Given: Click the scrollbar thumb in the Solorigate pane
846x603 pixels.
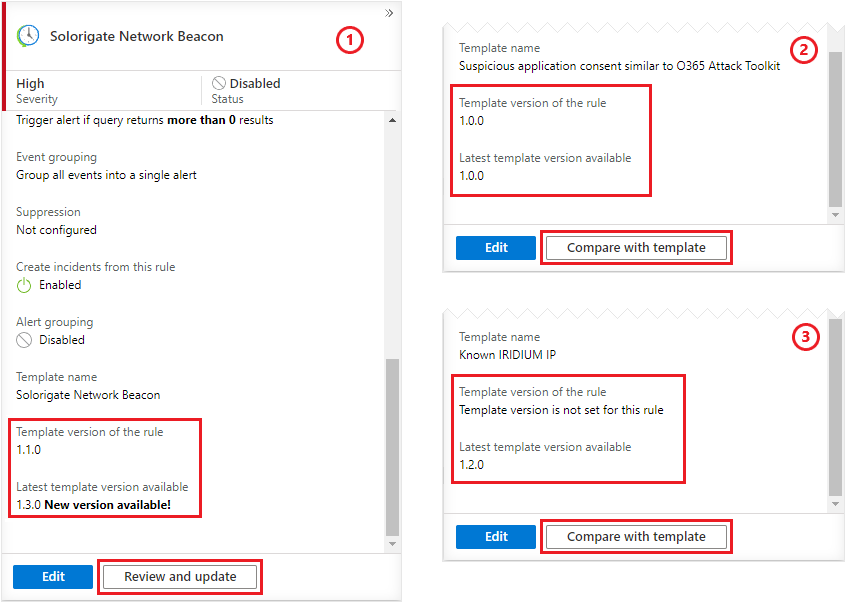Looking at the screenshot, I should click(393, 447).
